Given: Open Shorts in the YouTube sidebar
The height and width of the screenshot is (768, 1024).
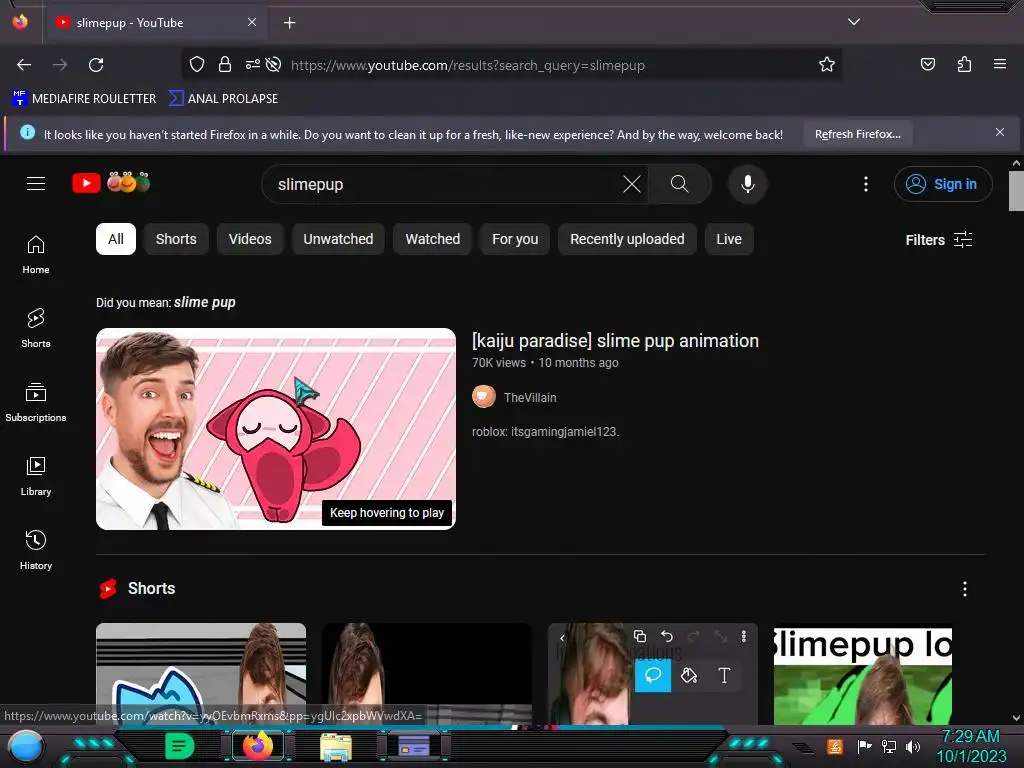Looking at the screenshot, I should pyautogui.click(x=36, y=328).
